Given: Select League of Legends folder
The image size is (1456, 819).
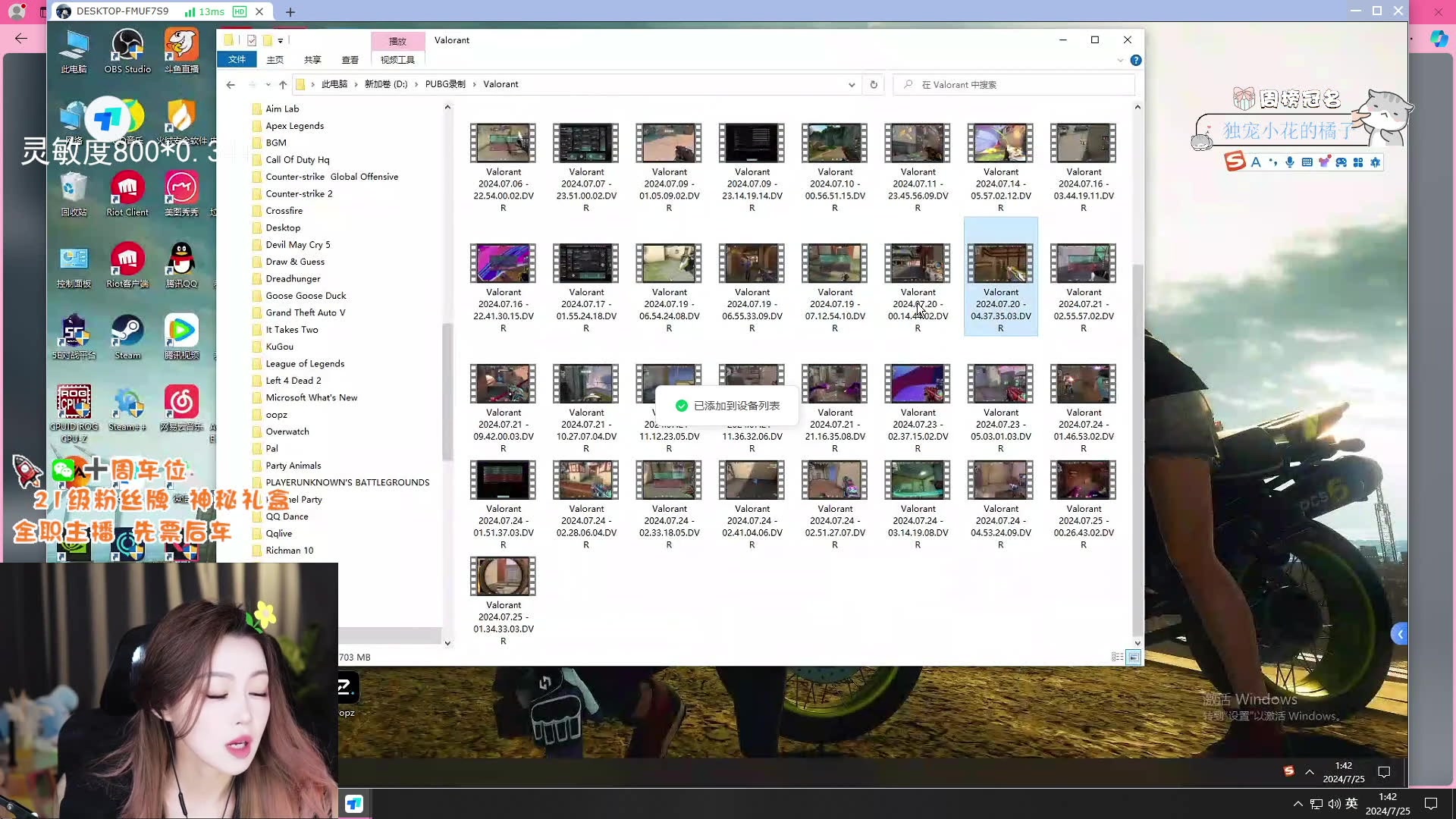Looking at the screenshot, I should pyautogui.click(x=305, y=363).
